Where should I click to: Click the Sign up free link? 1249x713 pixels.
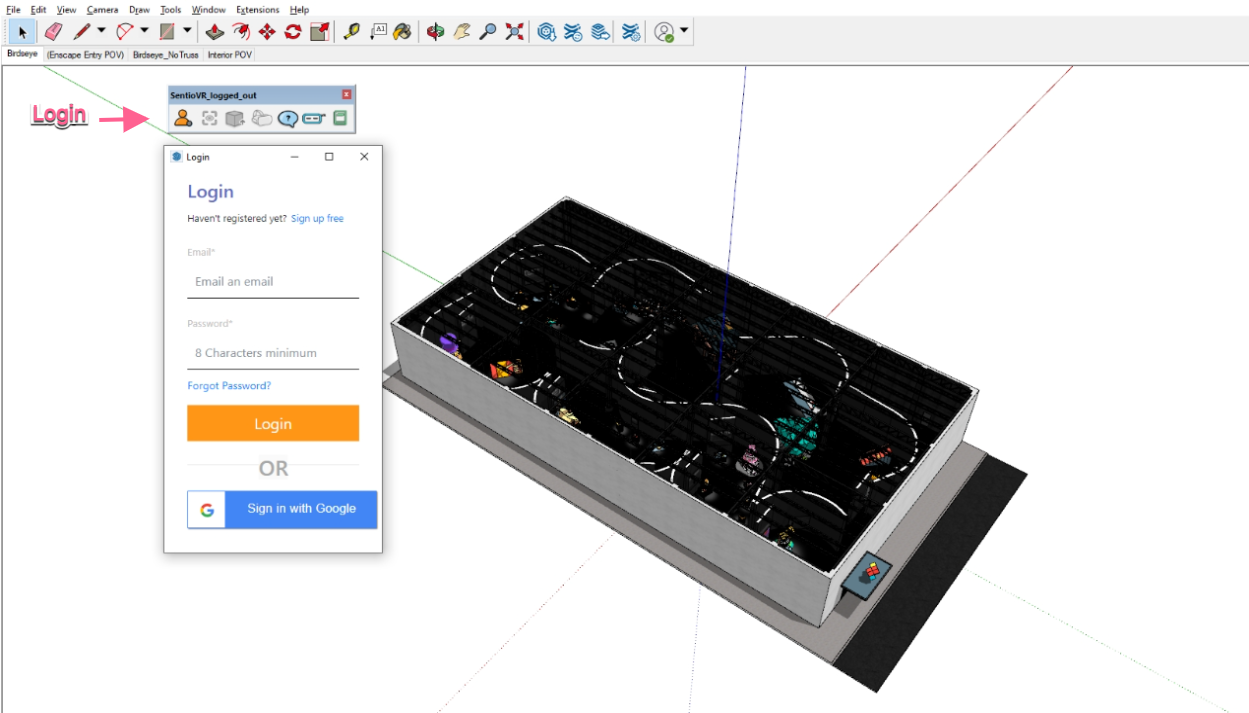(317, 218)
